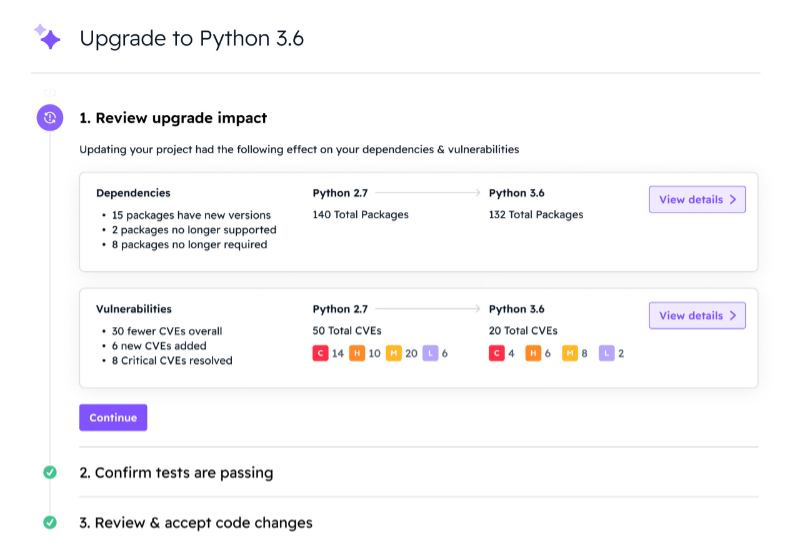Click green checkmark beside Review & accept code changes
Image resolution: width=800 pixels, height=559 pixels.
click(50, 522)
